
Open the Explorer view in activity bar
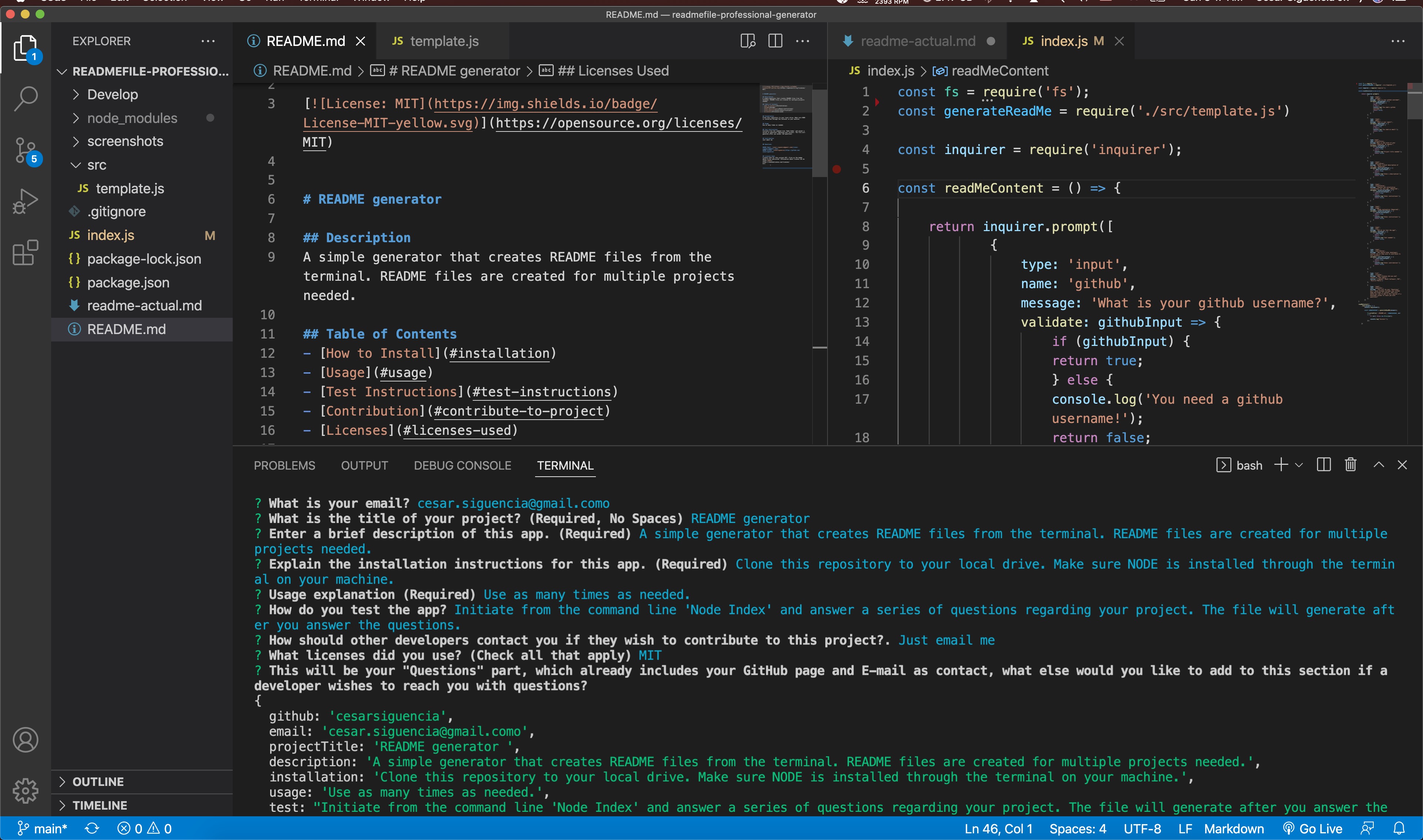pos(26,48)
